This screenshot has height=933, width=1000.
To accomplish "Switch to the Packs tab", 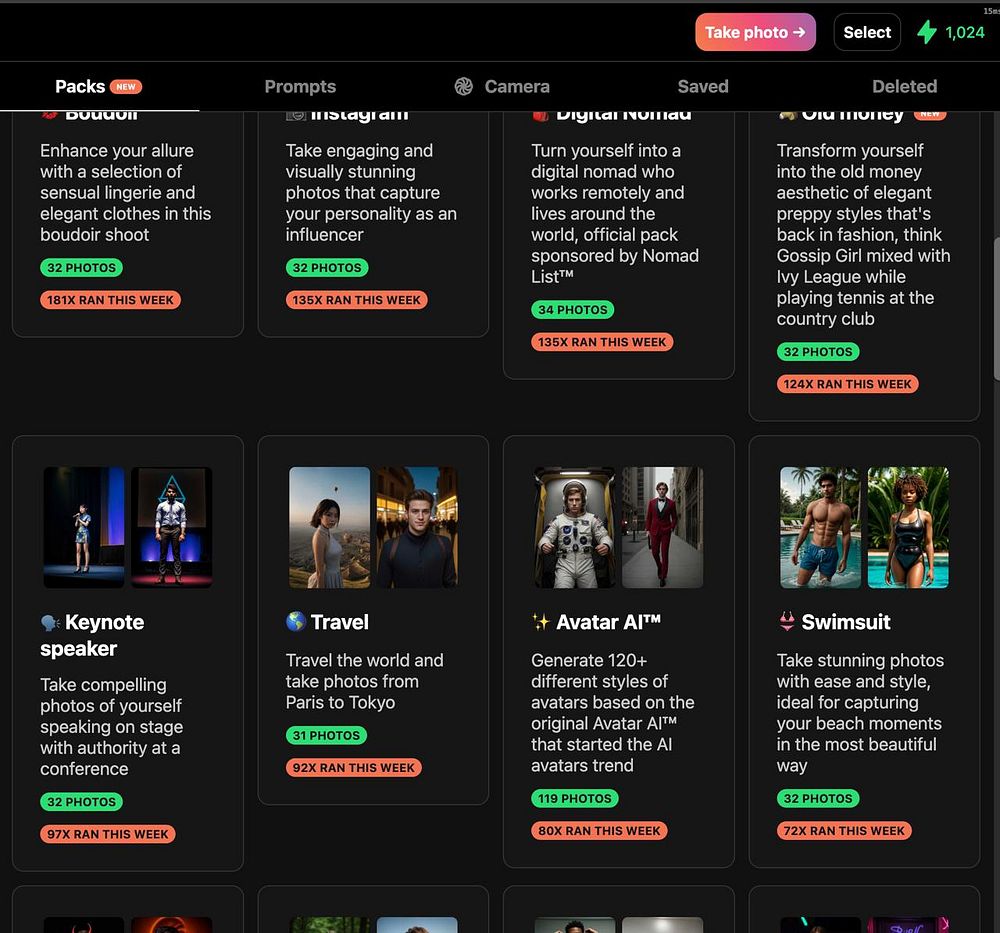I will [99, 86].
